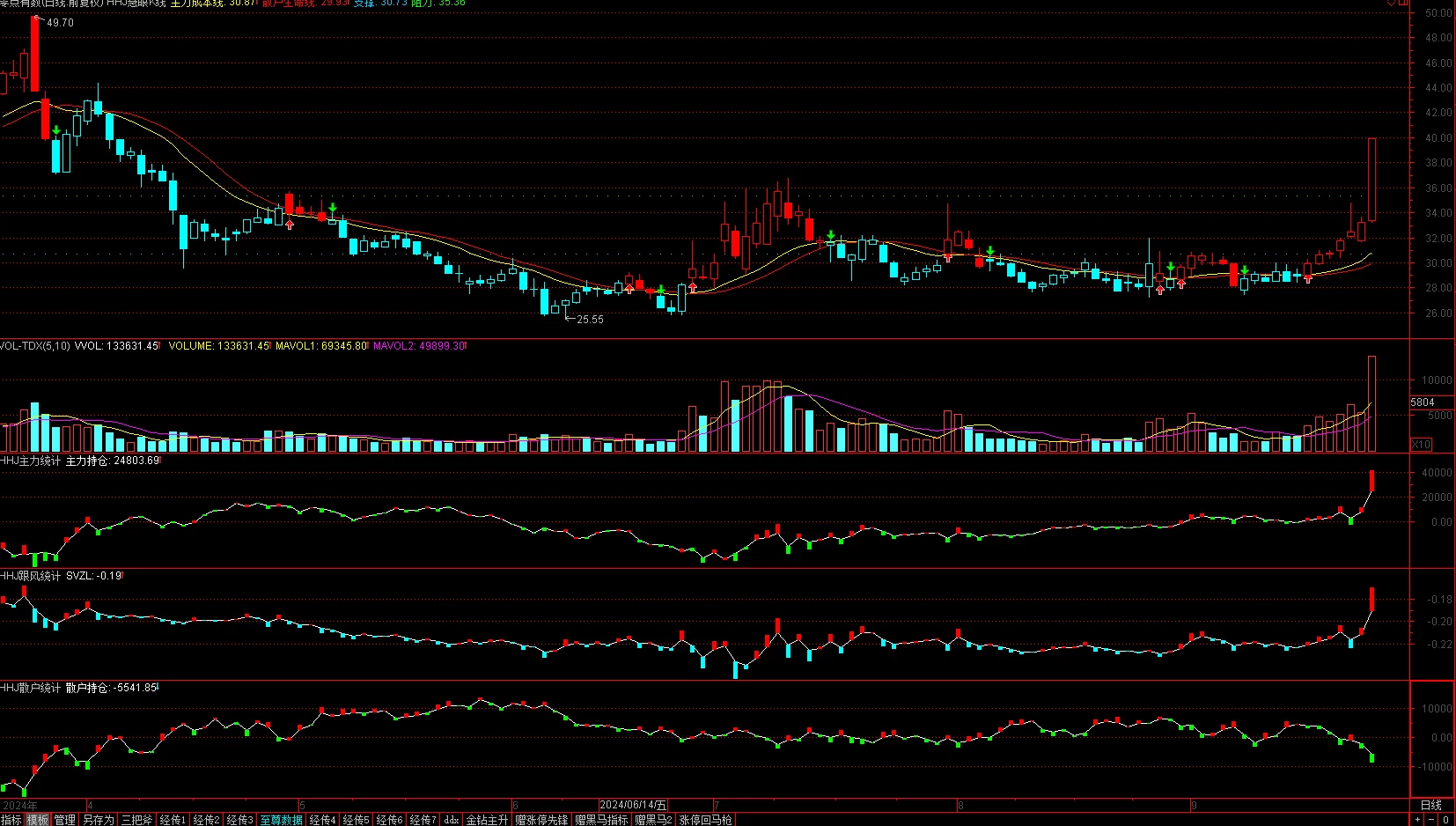The image size is (1456, 826).
Task: Click the 25.55 low price label
Action: [x=590, y=320]
